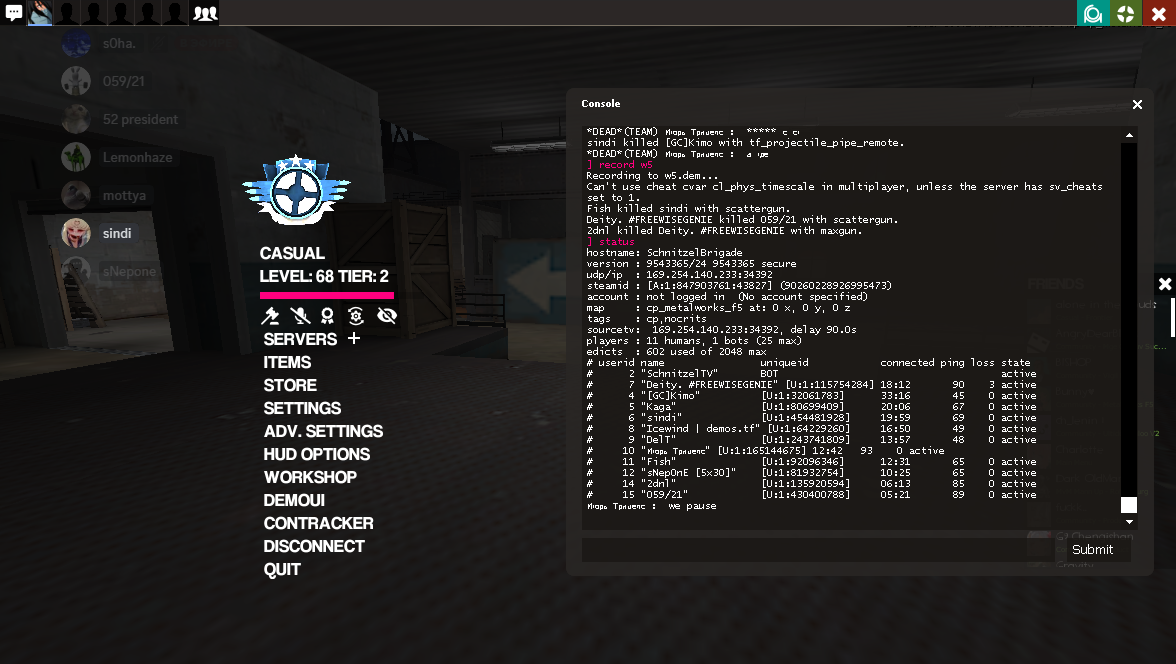
Task: Click the award ribbon icon
Action: tap(327, 316)
